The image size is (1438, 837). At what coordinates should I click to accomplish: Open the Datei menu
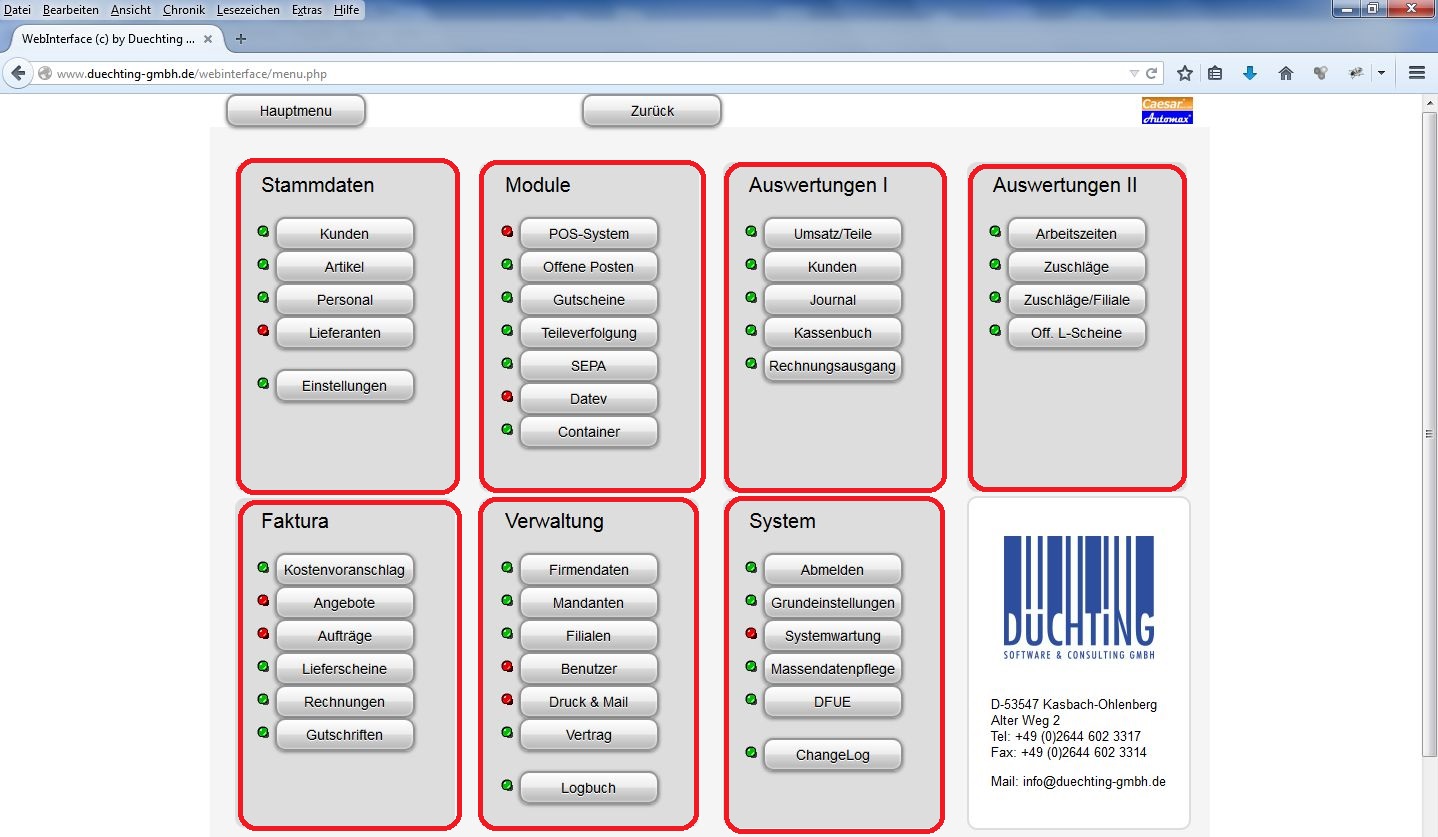[x=18, y=9]
